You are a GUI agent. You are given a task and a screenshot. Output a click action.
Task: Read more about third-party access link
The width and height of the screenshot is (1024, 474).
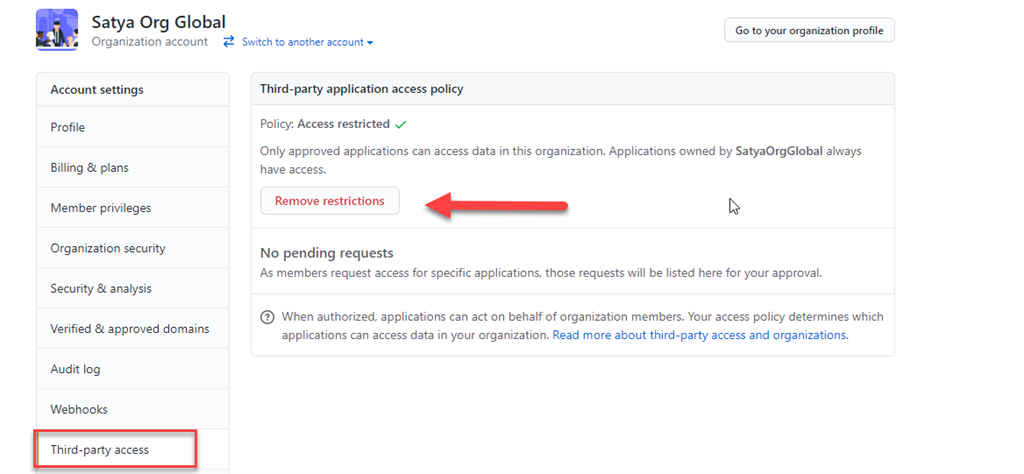pyautogui.click(x=700, y=335)
